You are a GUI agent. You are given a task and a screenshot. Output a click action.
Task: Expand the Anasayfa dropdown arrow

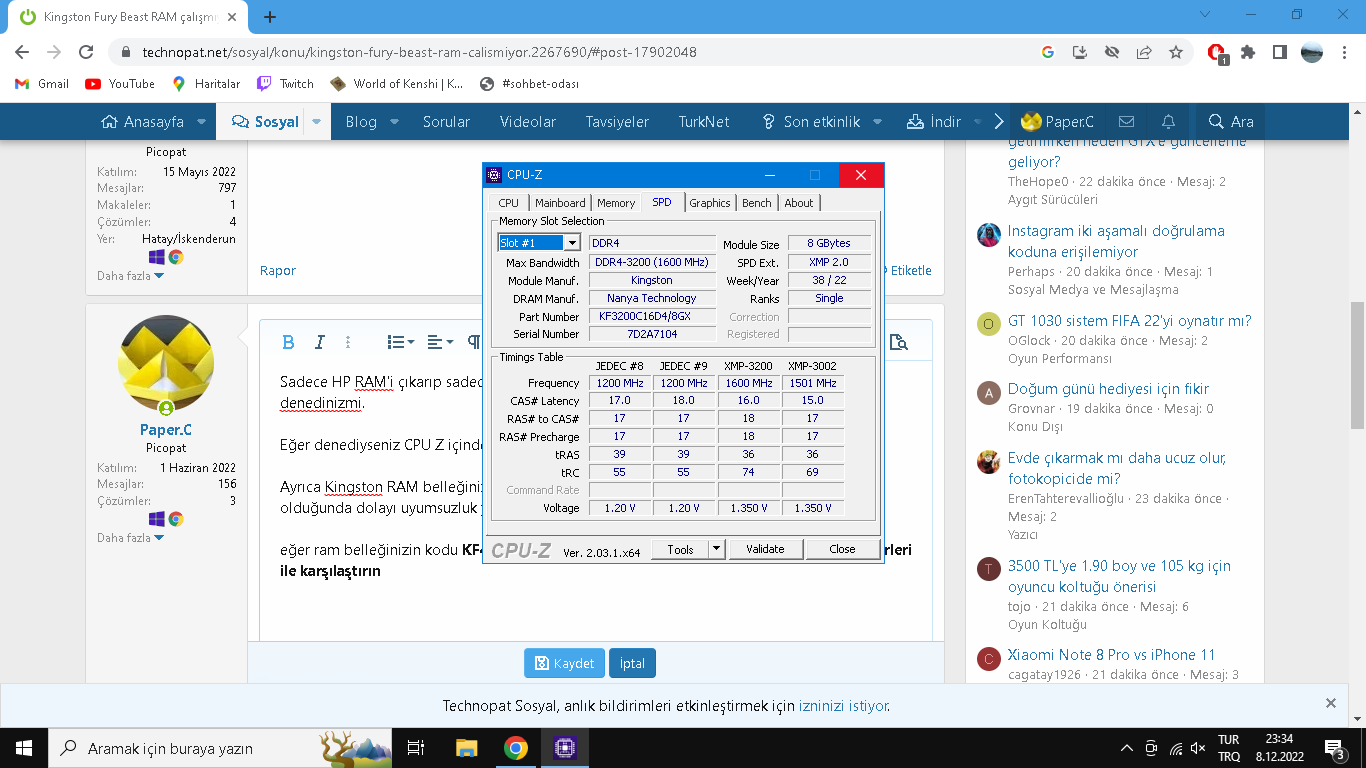201,122
